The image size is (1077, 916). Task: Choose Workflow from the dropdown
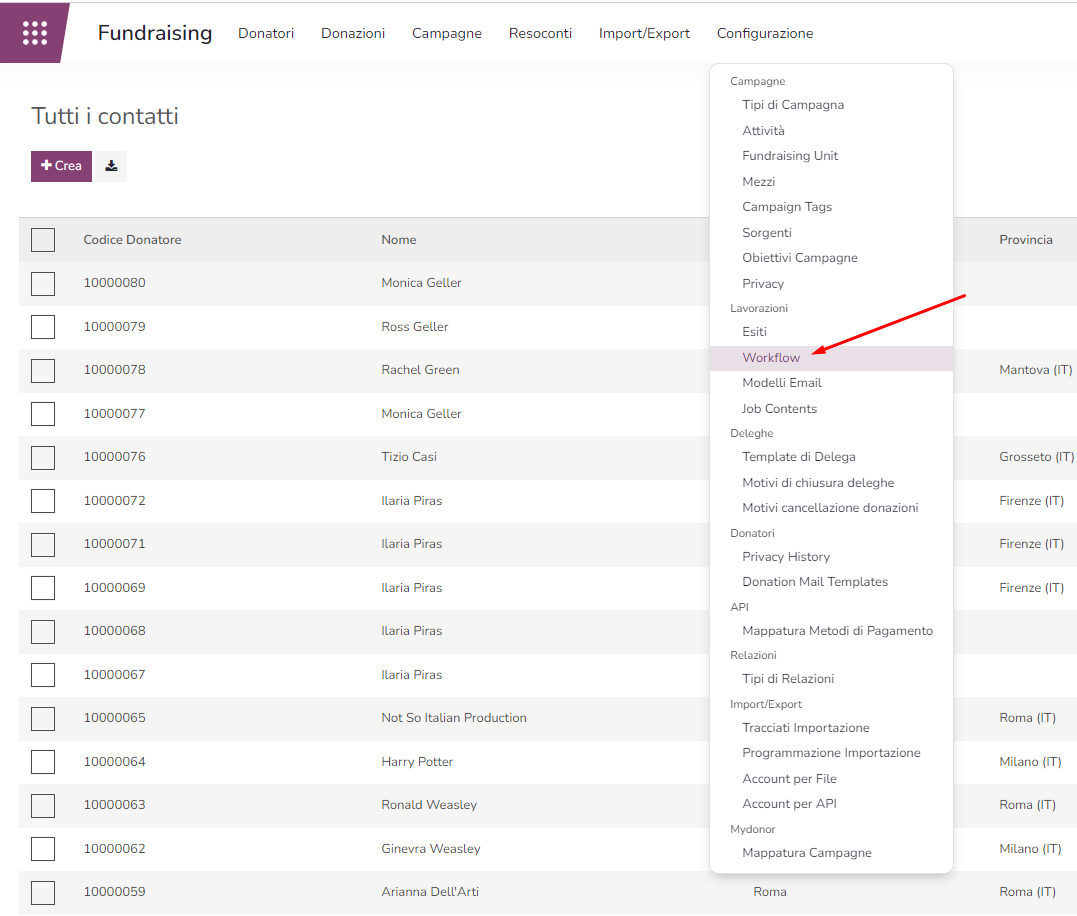pos(771,358)
